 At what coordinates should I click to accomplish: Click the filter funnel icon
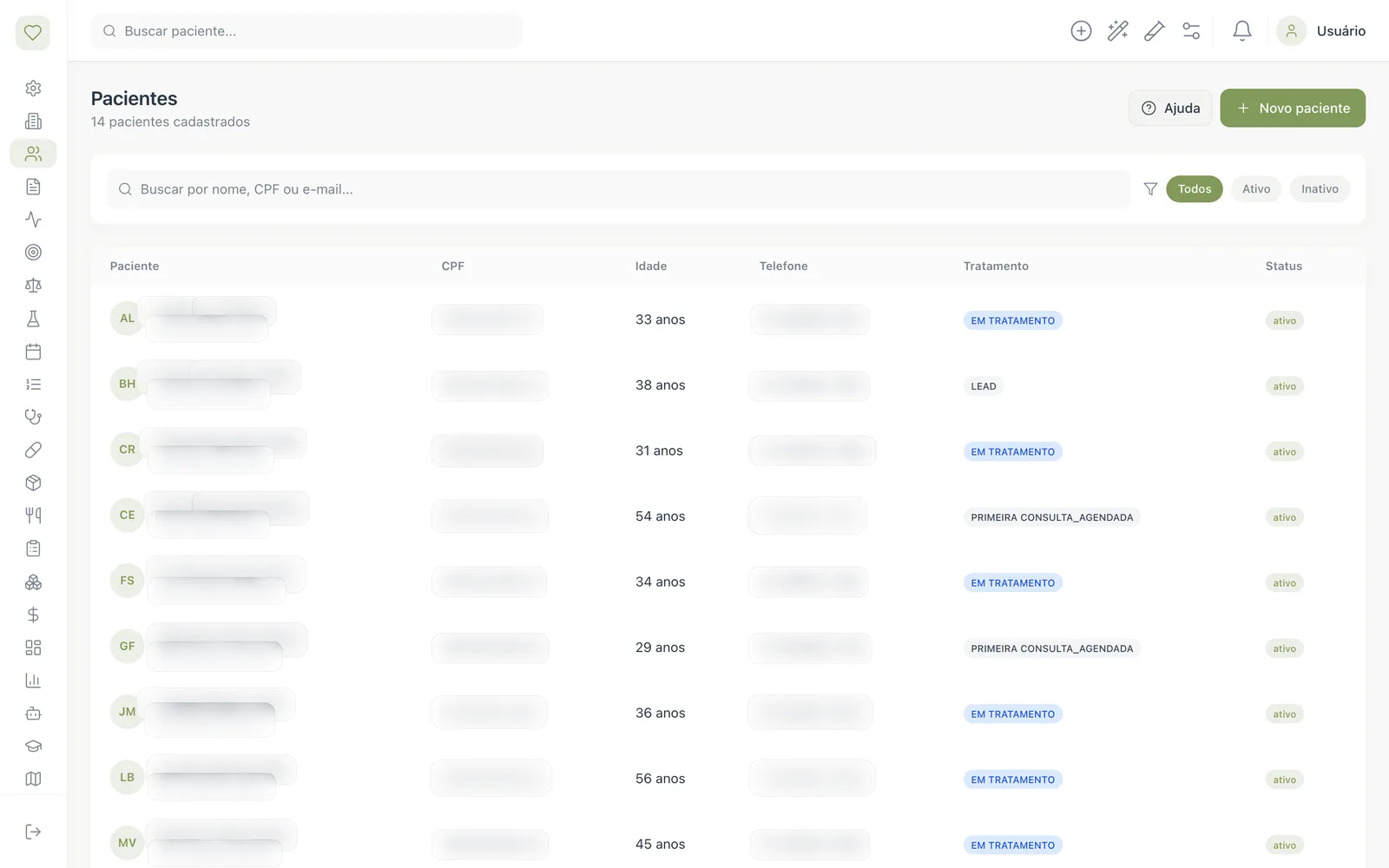pos(1150,189)
